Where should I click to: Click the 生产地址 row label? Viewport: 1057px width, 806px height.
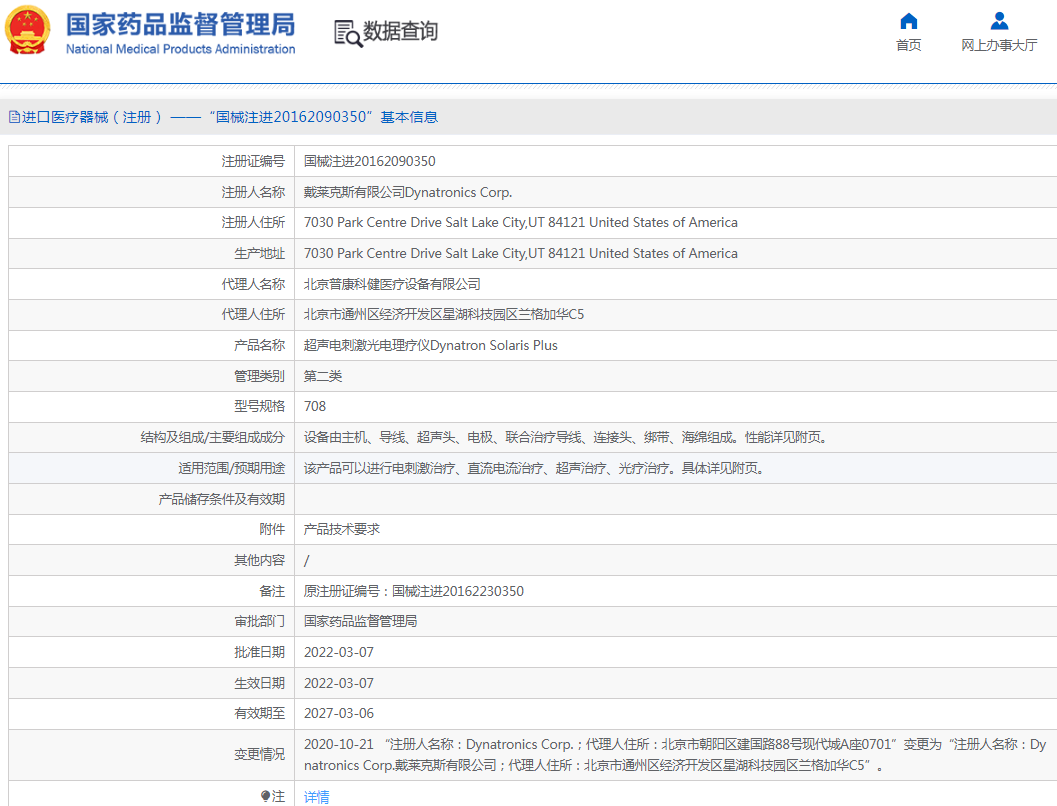click(x=260, y=253)
